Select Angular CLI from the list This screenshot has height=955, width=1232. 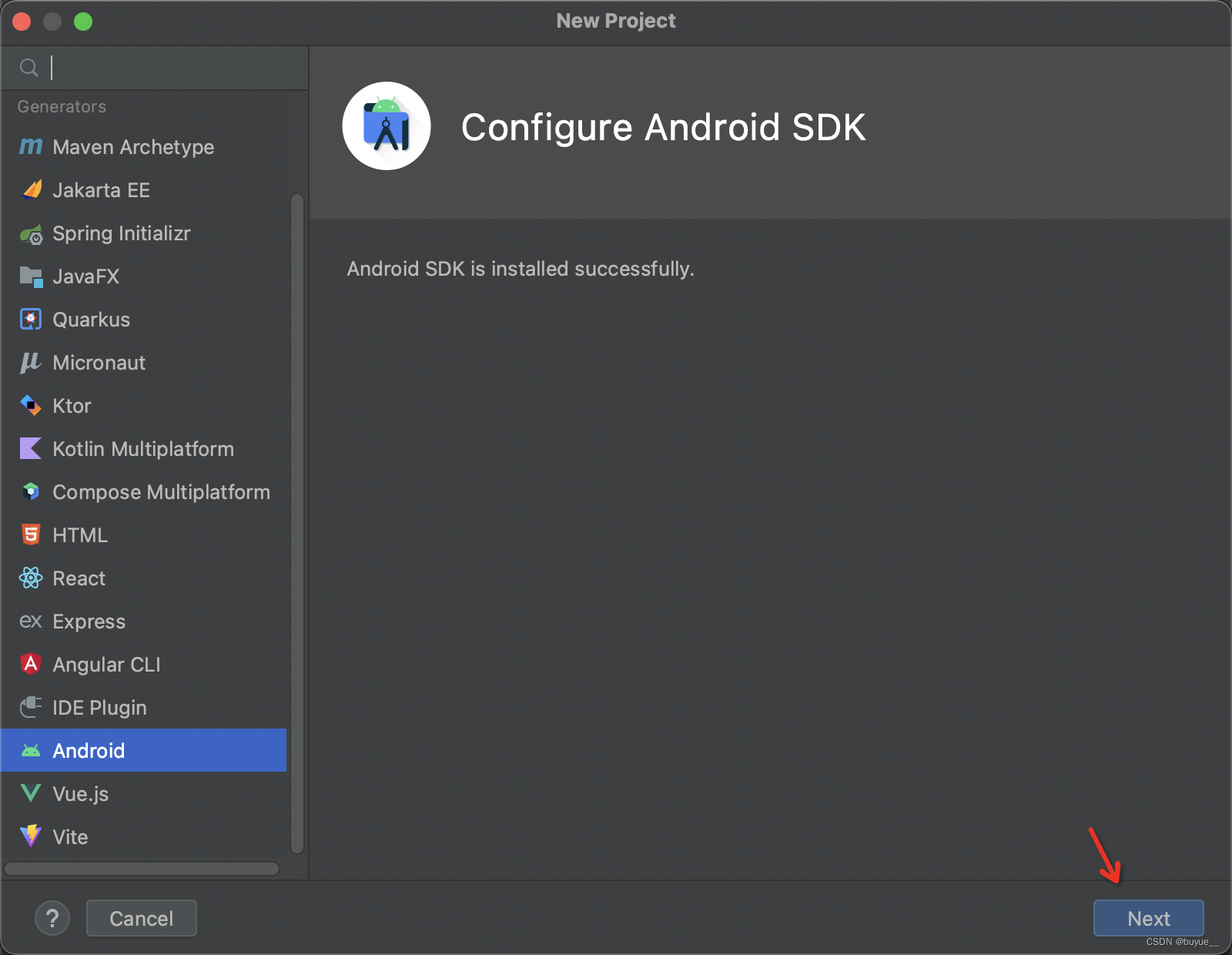[x=144, y=664]
